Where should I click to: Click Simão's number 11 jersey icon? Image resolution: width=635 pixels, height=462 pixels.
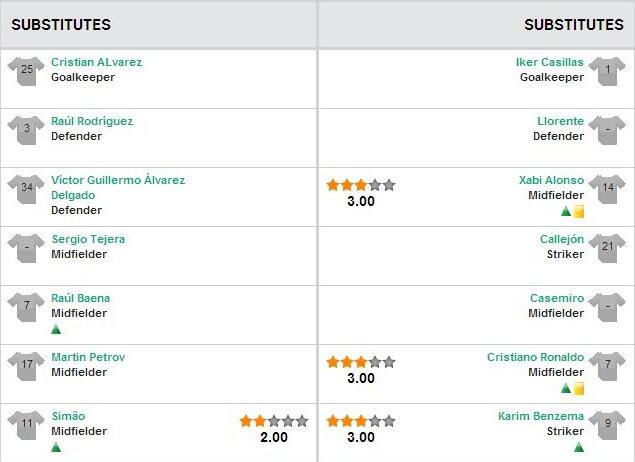pos(26,426)
